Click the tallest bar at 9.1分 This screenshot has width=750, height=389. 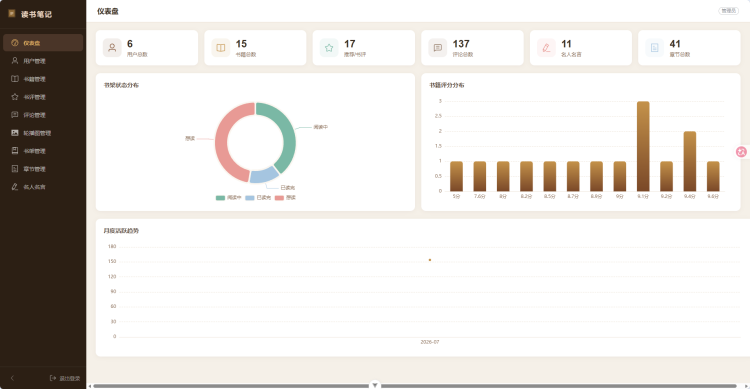click(x=643, y=146)
